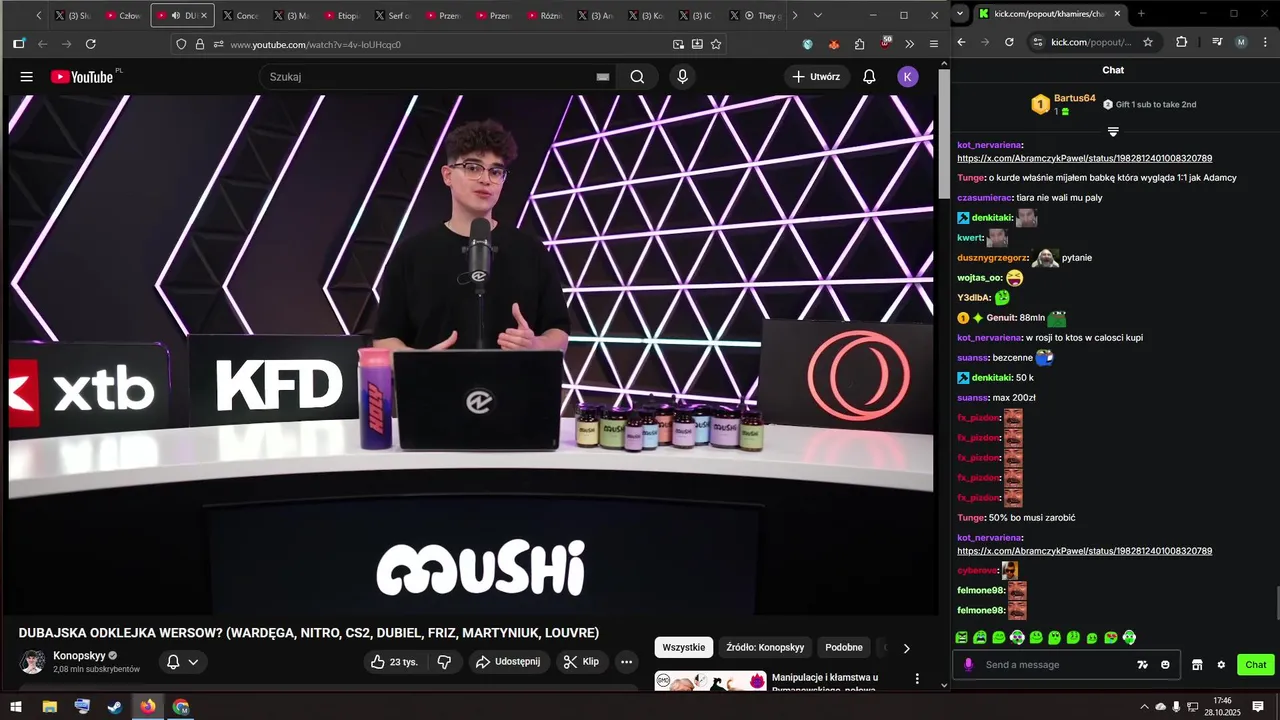Open more actions three-dot menu under video

pos(626,662)
